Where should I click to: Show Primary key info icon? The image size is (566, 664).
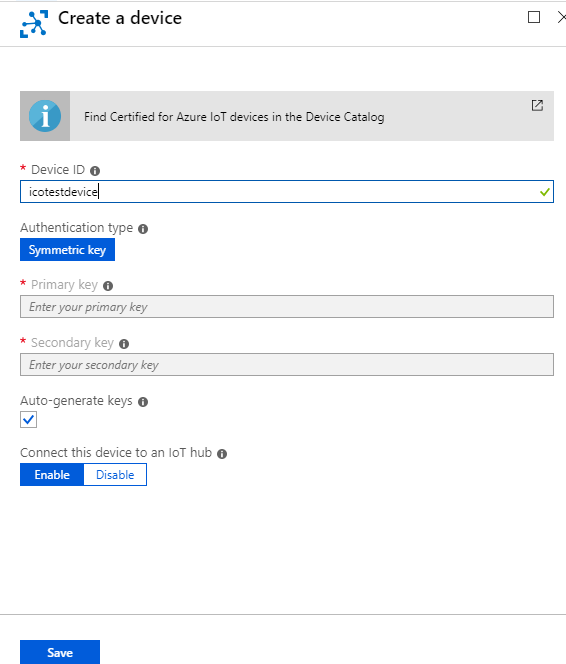pyautogui.click(x=108, y=286)
